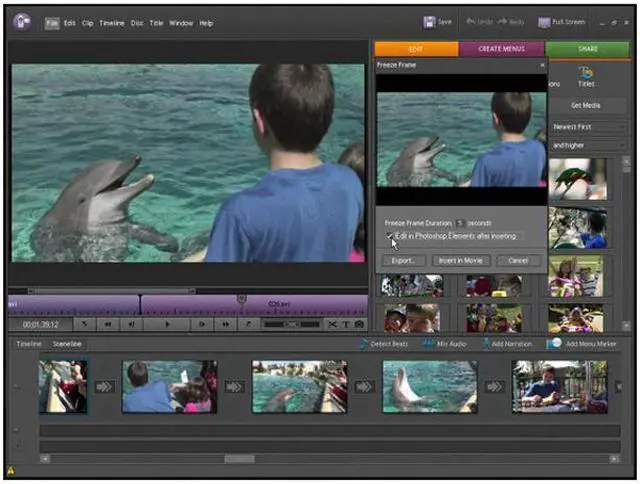Click the go to next edit point button
The height and width of the screenshot is (484, 640).
(x=248, y=324)
